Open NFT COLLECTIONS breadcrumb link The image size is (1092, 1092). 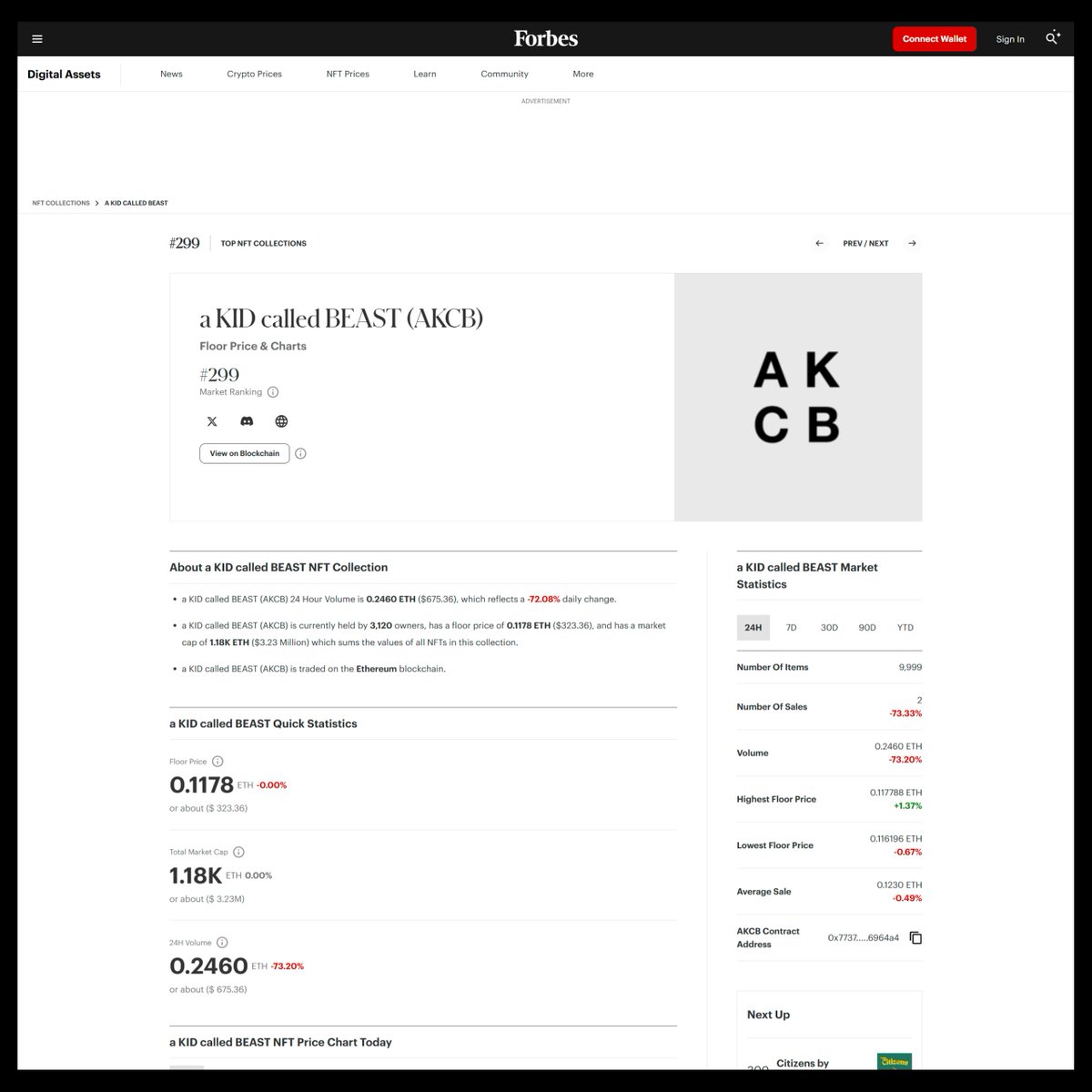pos(61,203)
